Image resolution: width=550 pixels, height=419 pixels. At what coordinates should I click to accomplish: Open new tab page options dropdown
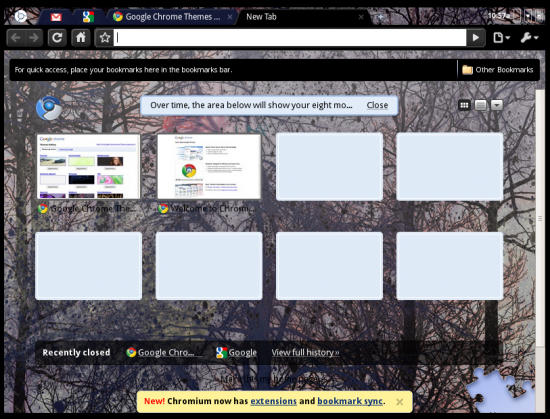tap(497, 105)
